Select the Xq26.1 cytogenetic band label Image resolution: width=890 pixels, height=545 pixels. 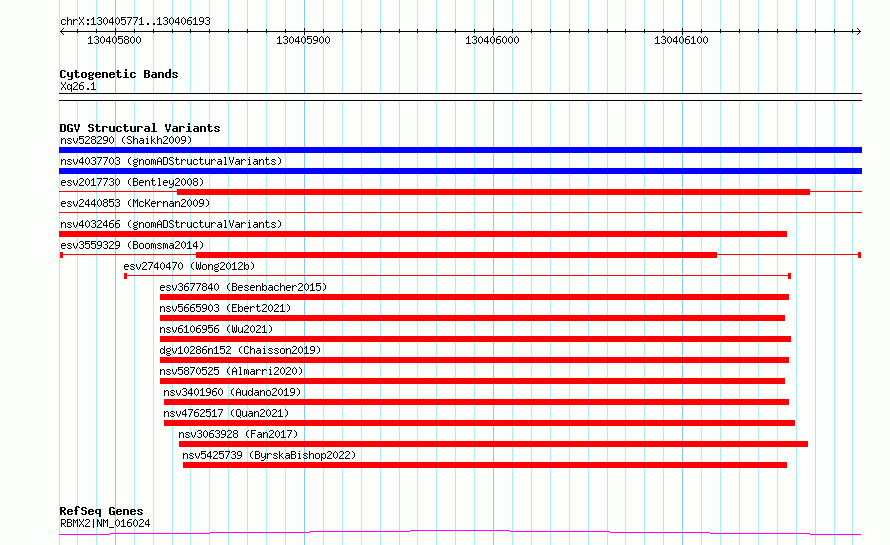coord(78,86)
